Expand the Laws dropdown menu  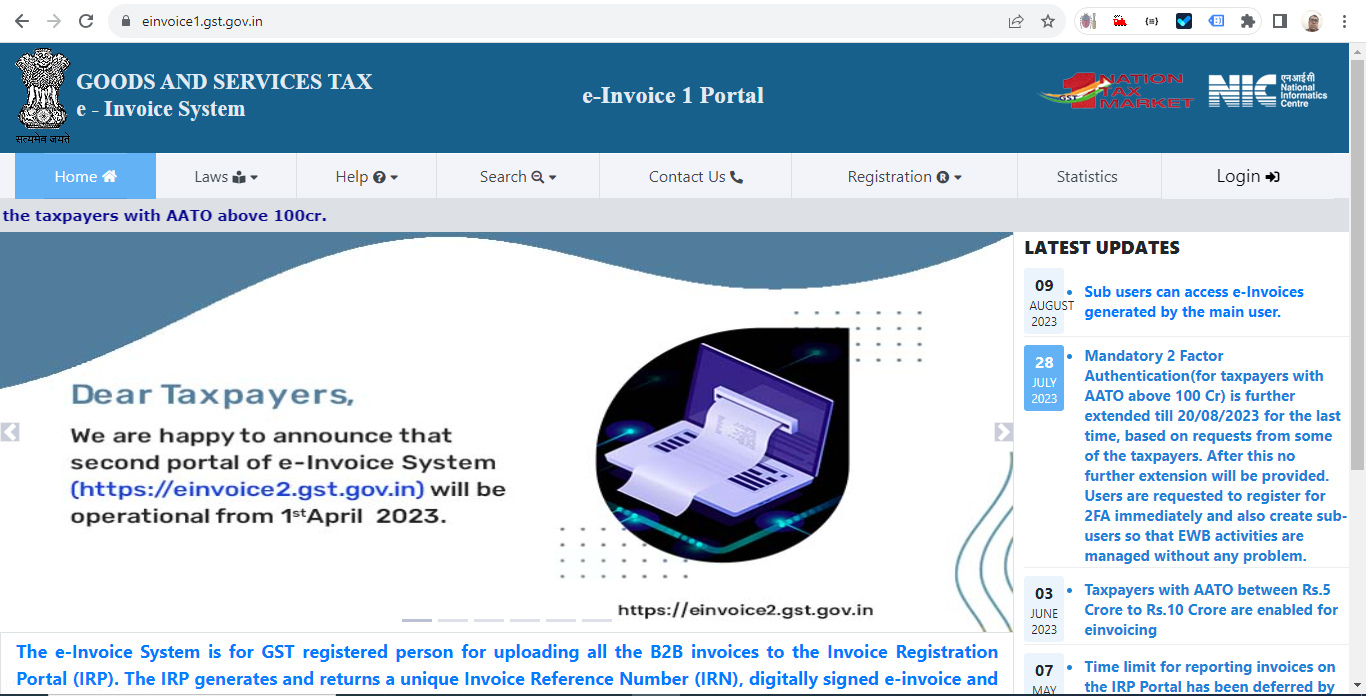[226, 177]
